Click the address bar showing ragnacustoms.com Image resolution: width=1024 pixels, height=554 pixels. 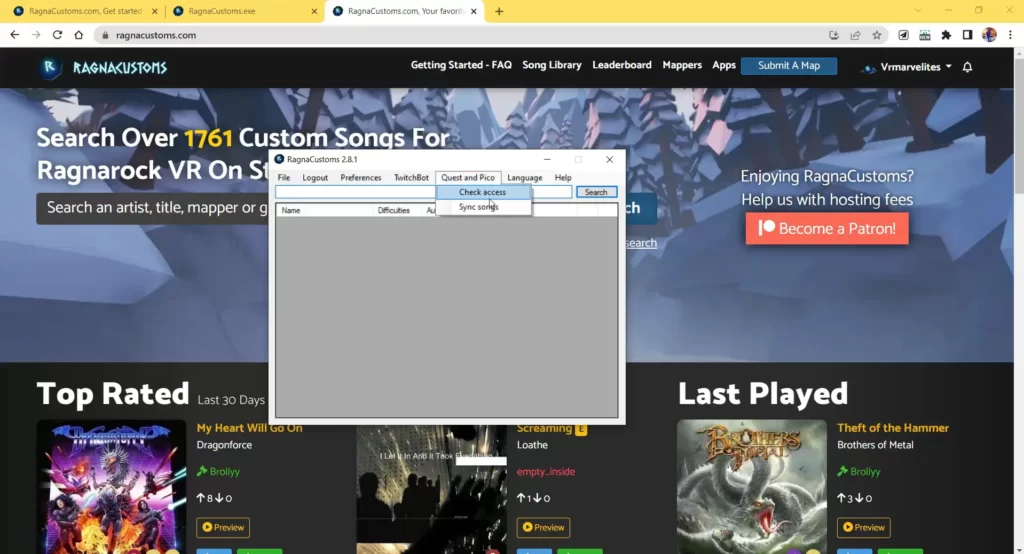pyautogui.click(x=457, y=35)
